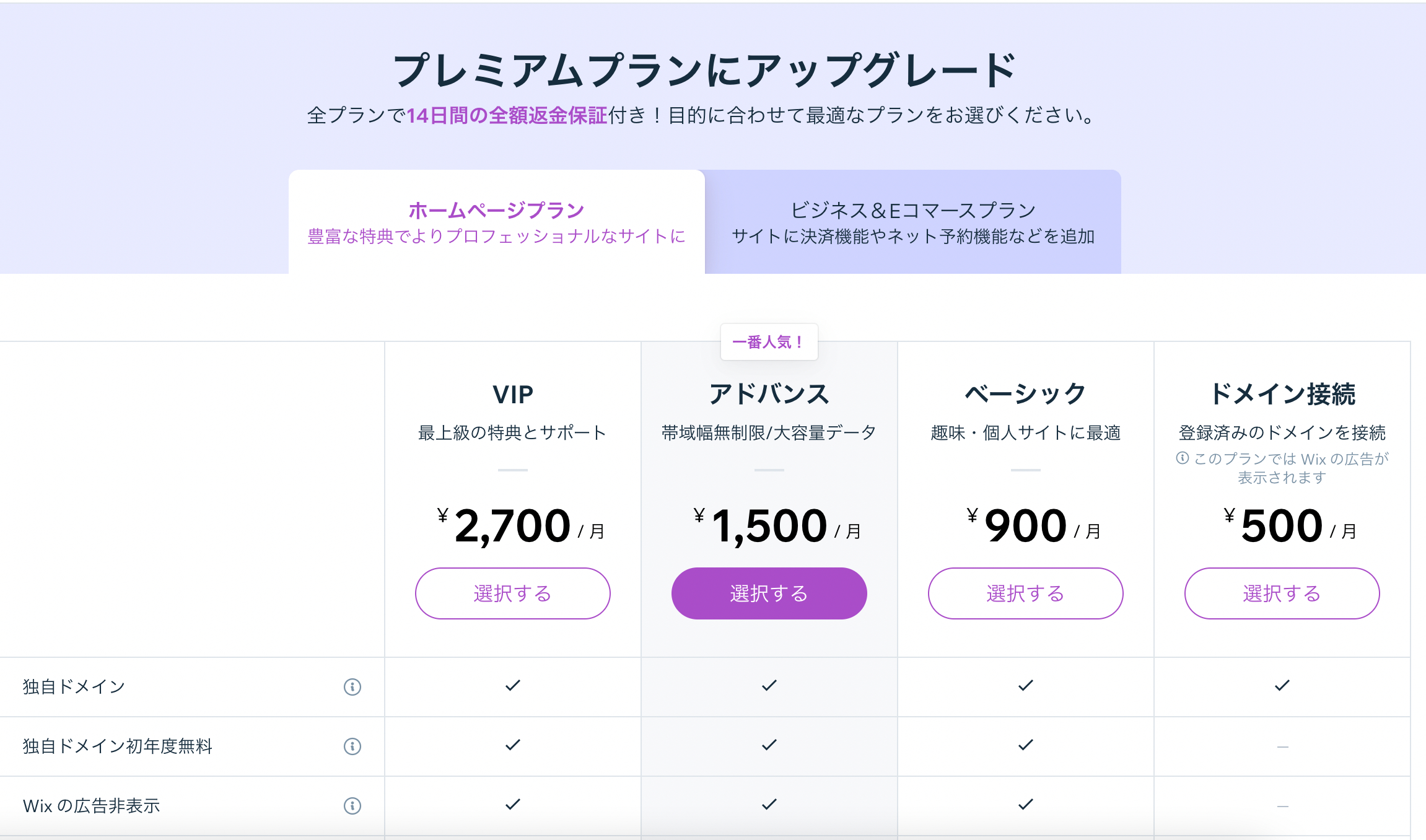Click the 一番人気！ badge
This screenshot has height=840, width=1426.
pyautogui.click(x=769, y=341)
